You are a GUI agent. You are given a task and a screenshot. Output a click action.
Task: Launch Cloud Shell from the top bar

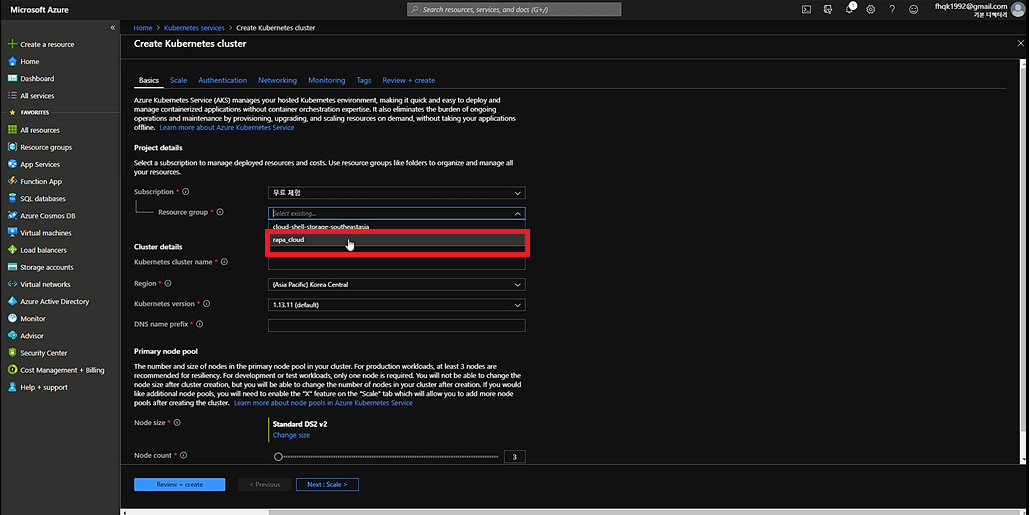[x=806, y=9]
